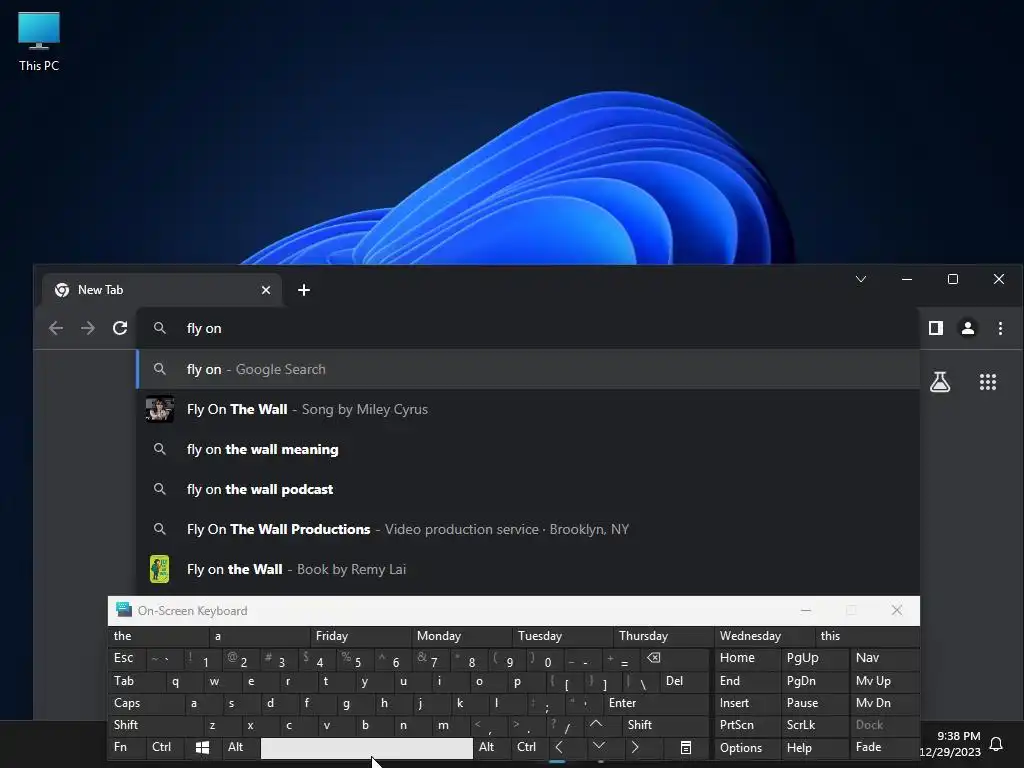This screenshot has width=1024, height=768.
Task: Tap the Del key
Action: pos(684,681)
